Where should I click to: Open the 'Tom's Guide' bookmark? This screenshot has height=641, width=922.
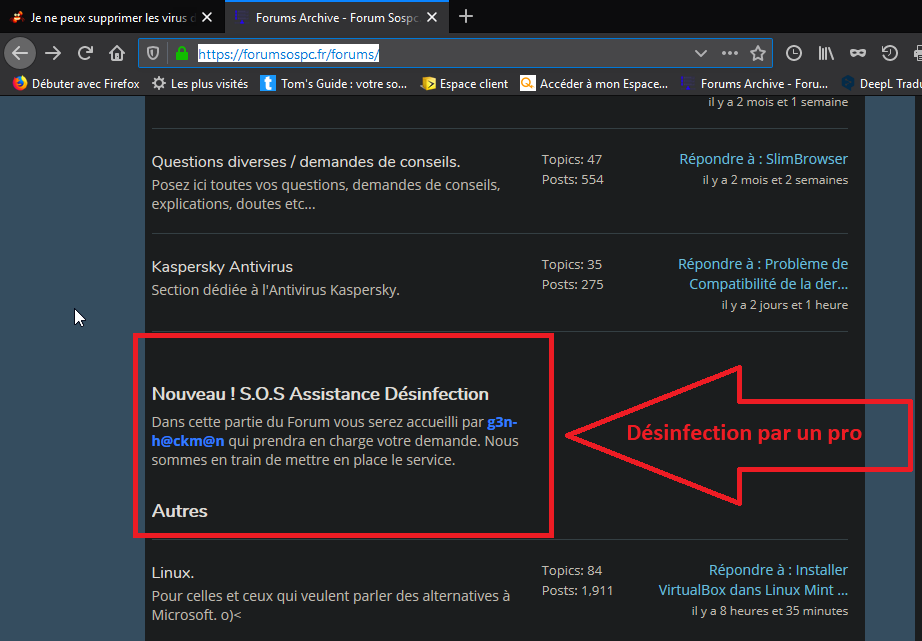pos(334,84)
